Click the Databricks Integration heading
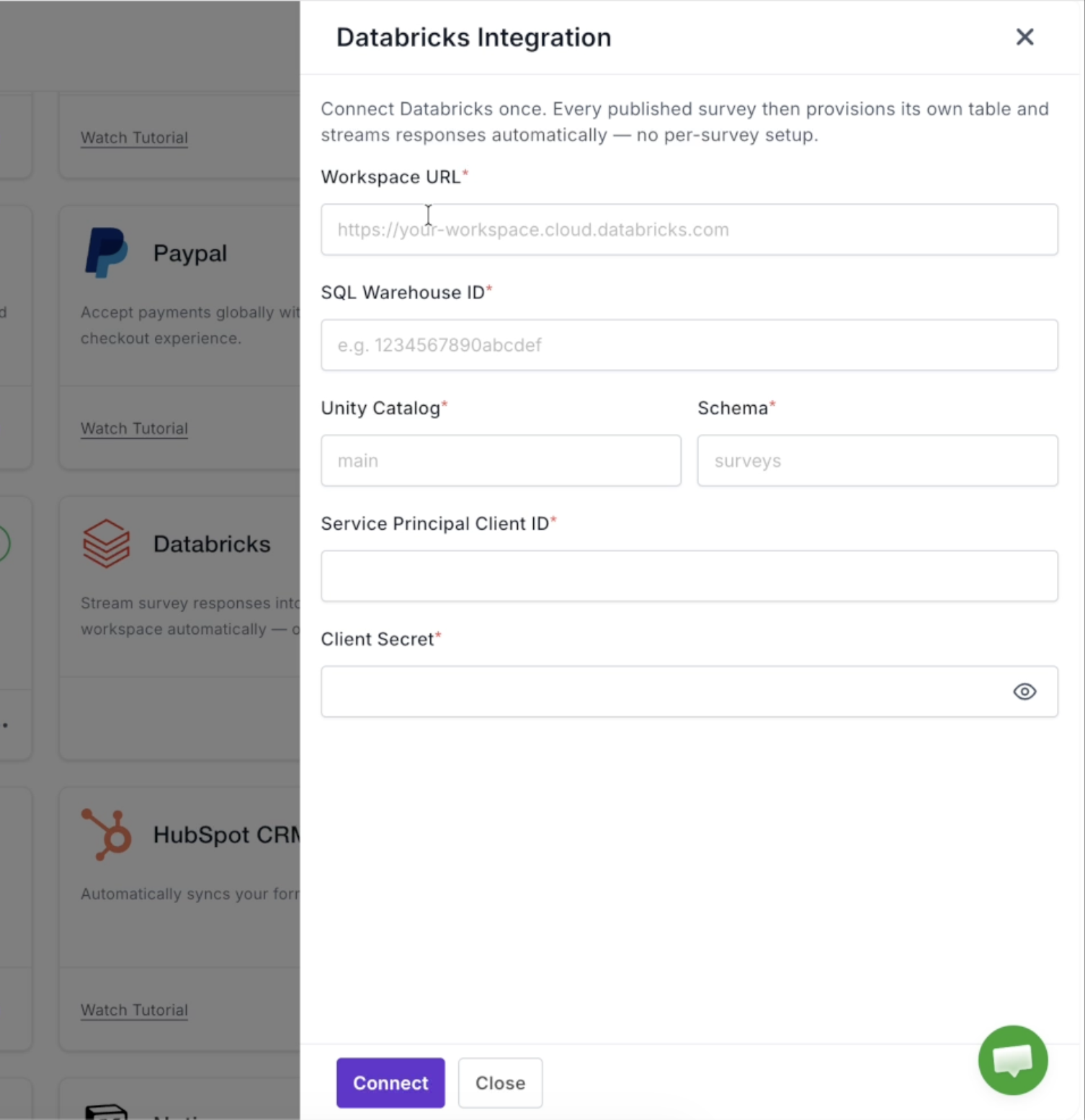The image size is (1085, 1120). (x=473, y=37)
